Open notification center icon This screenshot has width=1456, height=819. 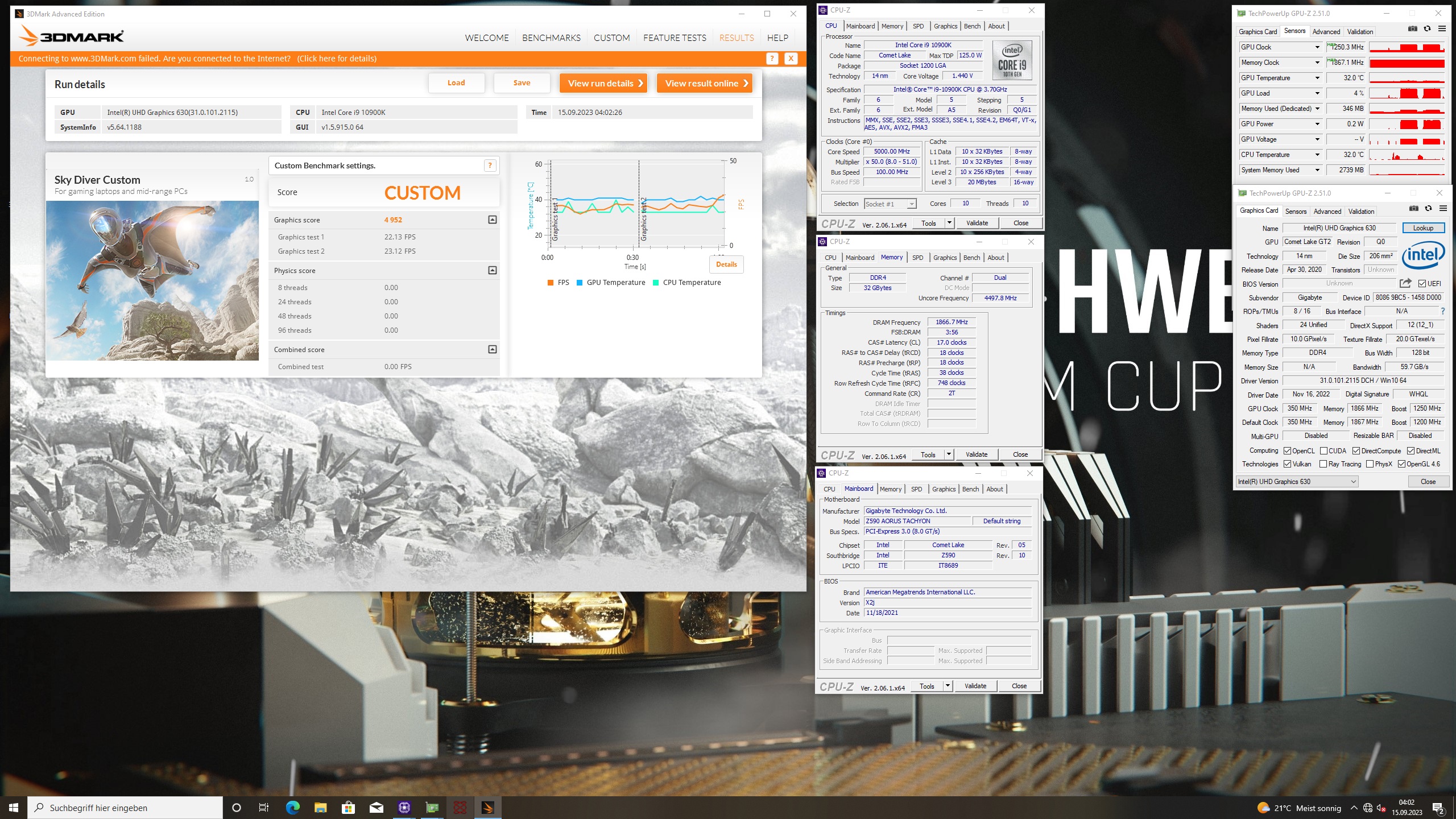click(1438, 808)
